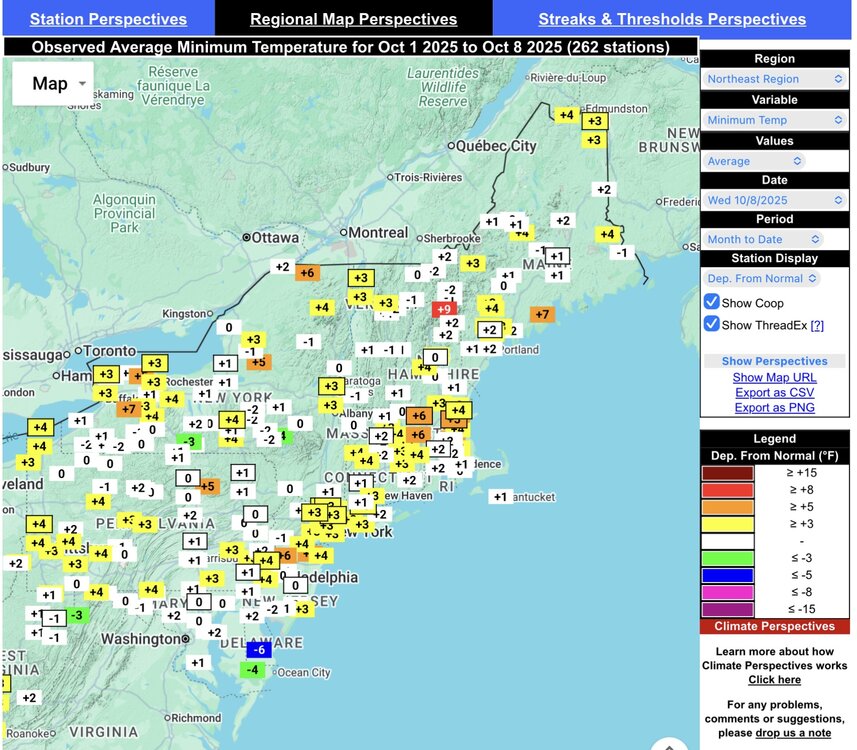The image size is (857, 750).
Task: Click the dark red ≥ +15 legend swatch
Action: pos(728,473)
